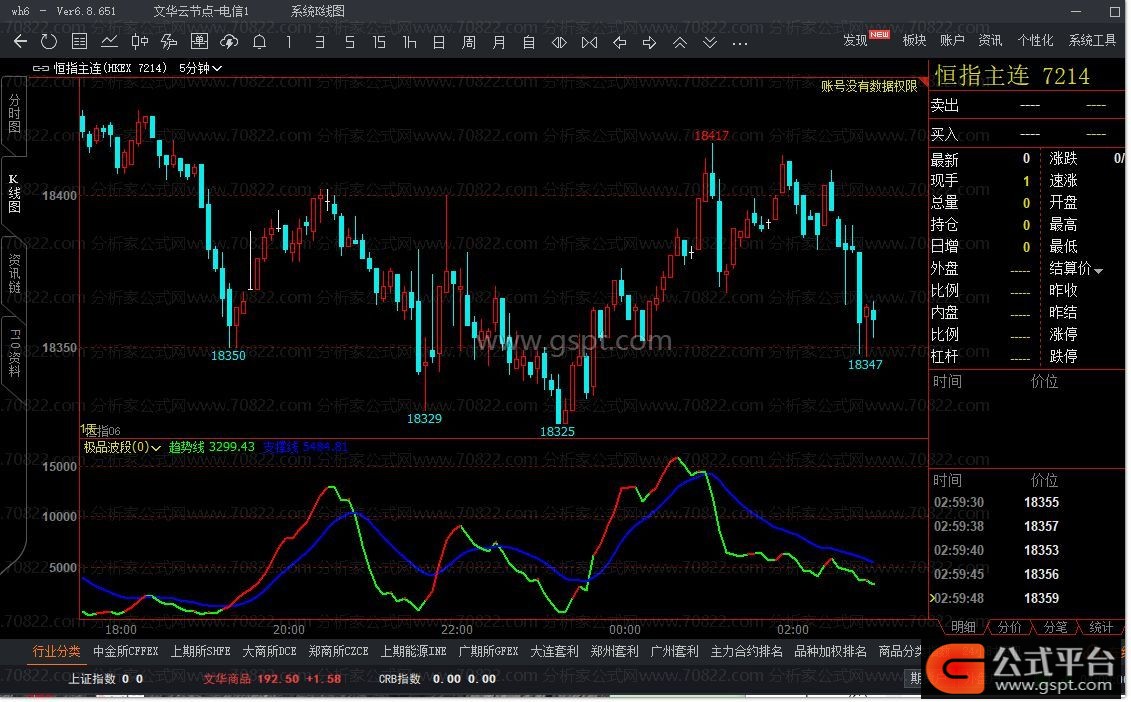
Task: Switch to the 资讯链 side tab
Action: [14, 273]
